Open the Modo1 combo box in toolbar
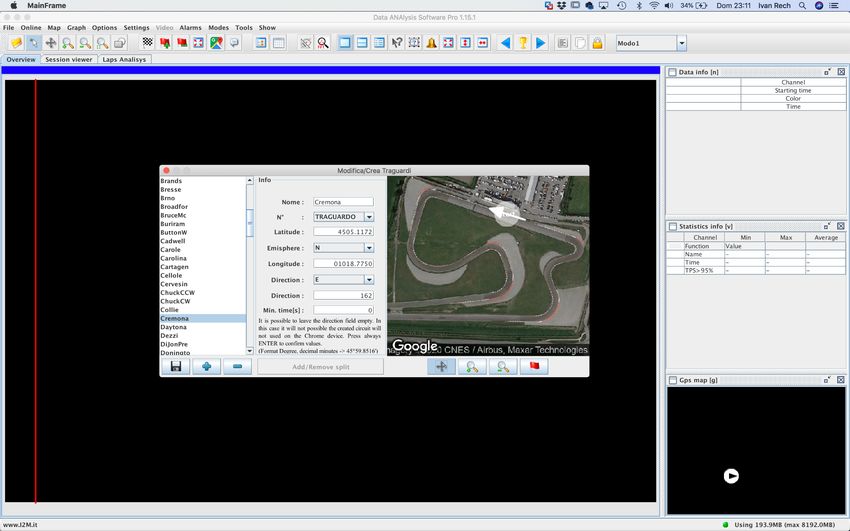 click(x=681, y=44)
